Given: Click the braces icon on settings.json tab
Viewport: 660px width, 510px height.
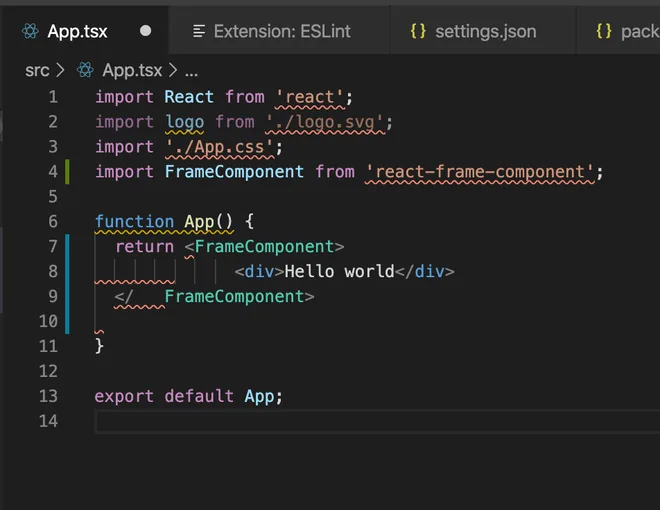Looking at the screenshot, I should [418, 31].
